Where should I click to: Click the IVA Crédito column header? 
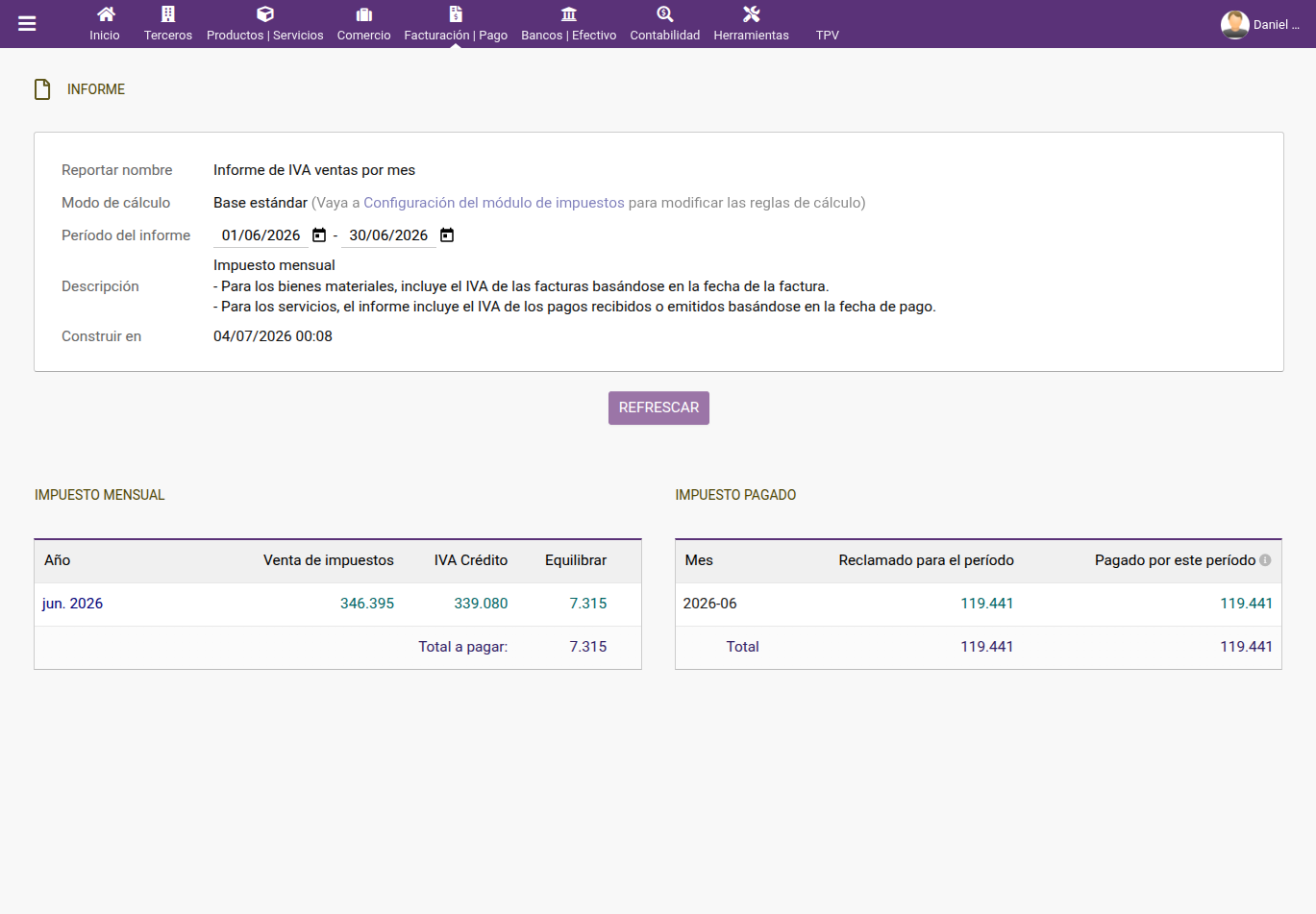[x=471, y=560]
